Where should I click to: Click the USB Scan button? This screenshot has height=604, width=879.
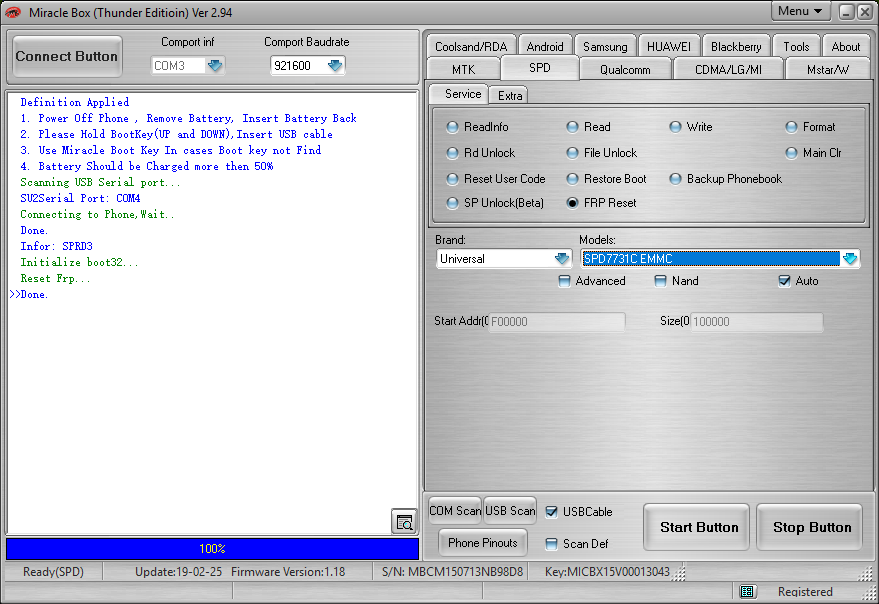[x=510, y=511]
